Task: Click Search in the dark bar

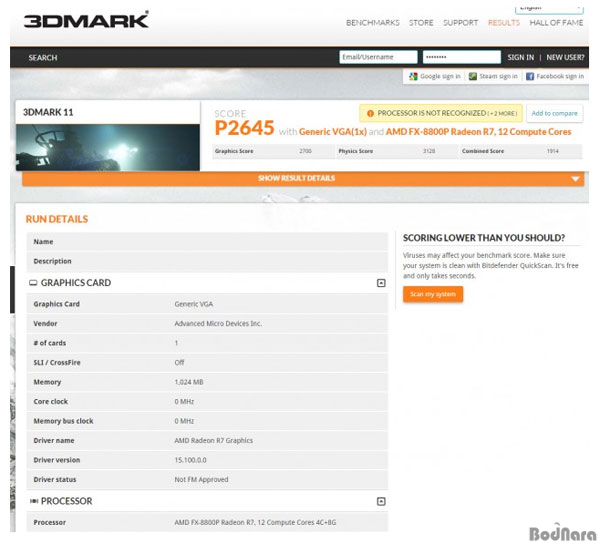Action: point(43,58)
